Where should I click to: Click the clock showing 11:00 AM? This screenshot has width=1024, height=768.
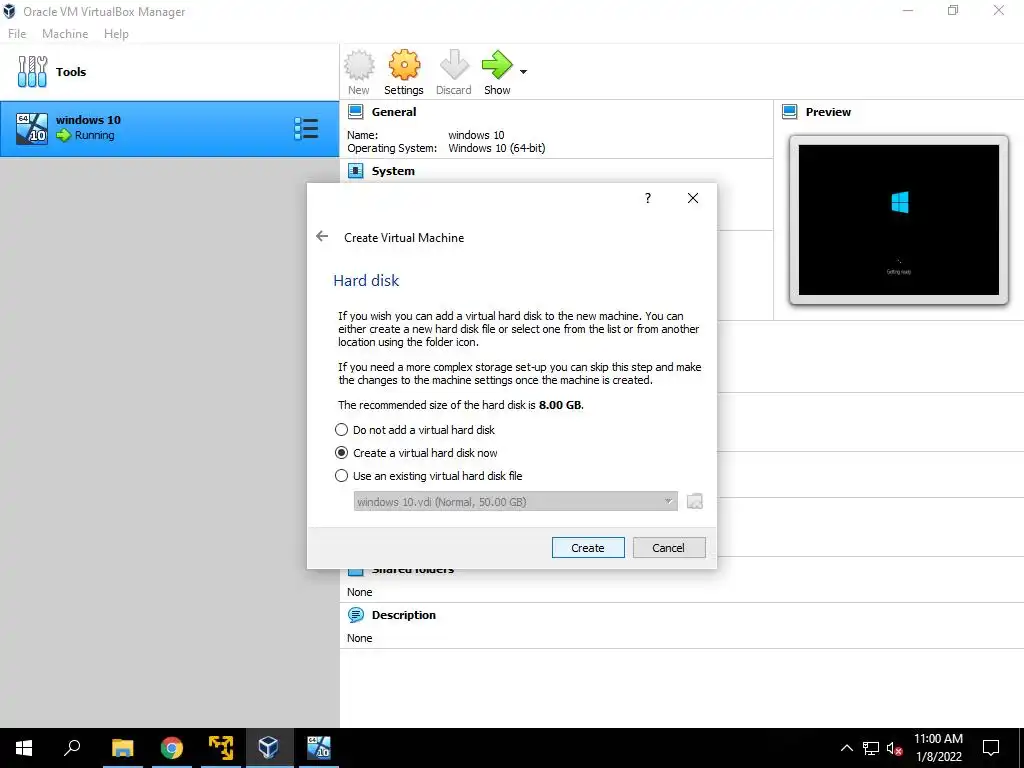pos(938,739)
